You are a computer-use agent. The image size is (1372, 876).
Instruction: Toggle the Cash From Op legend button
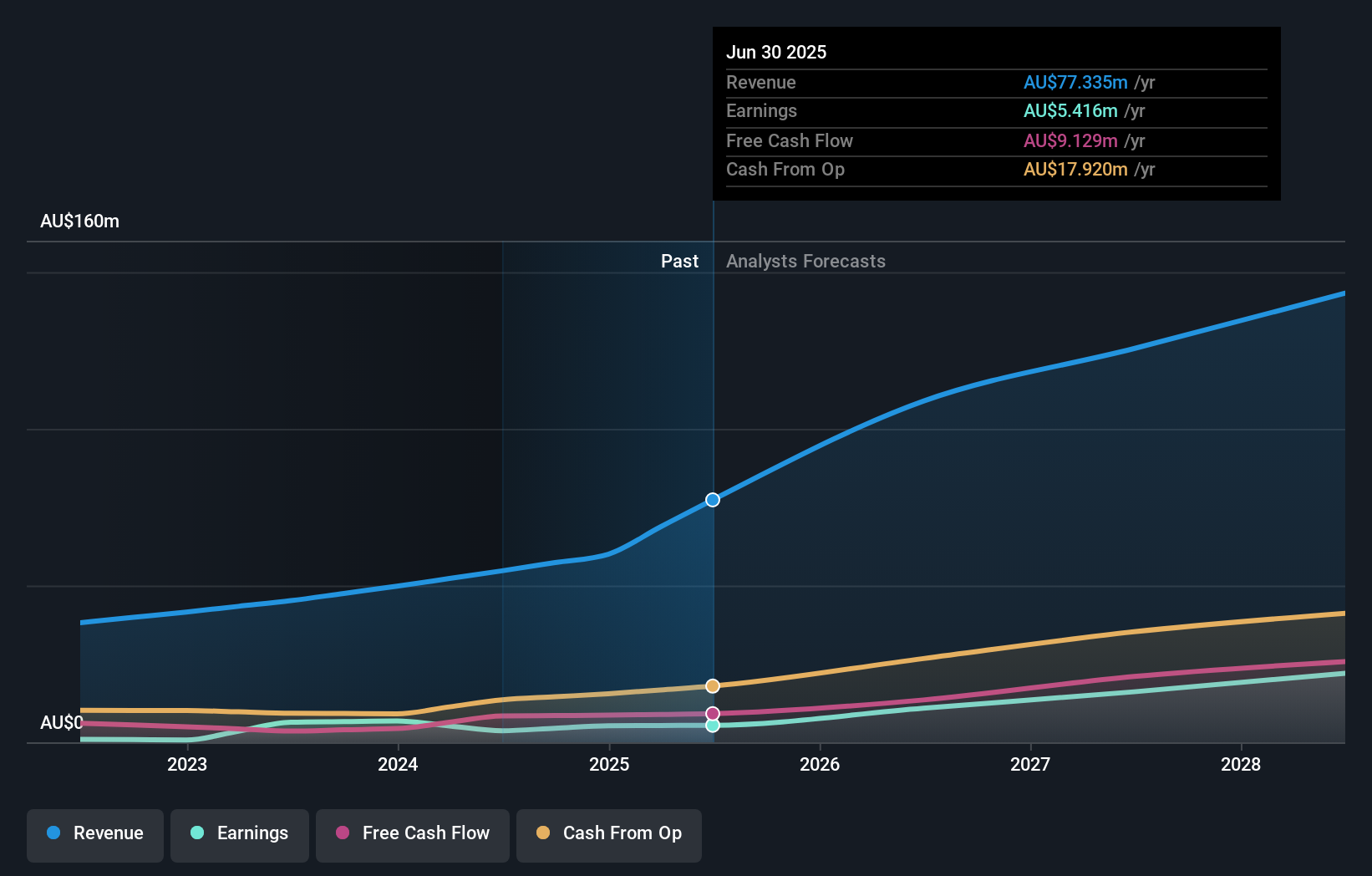point(609,835)
